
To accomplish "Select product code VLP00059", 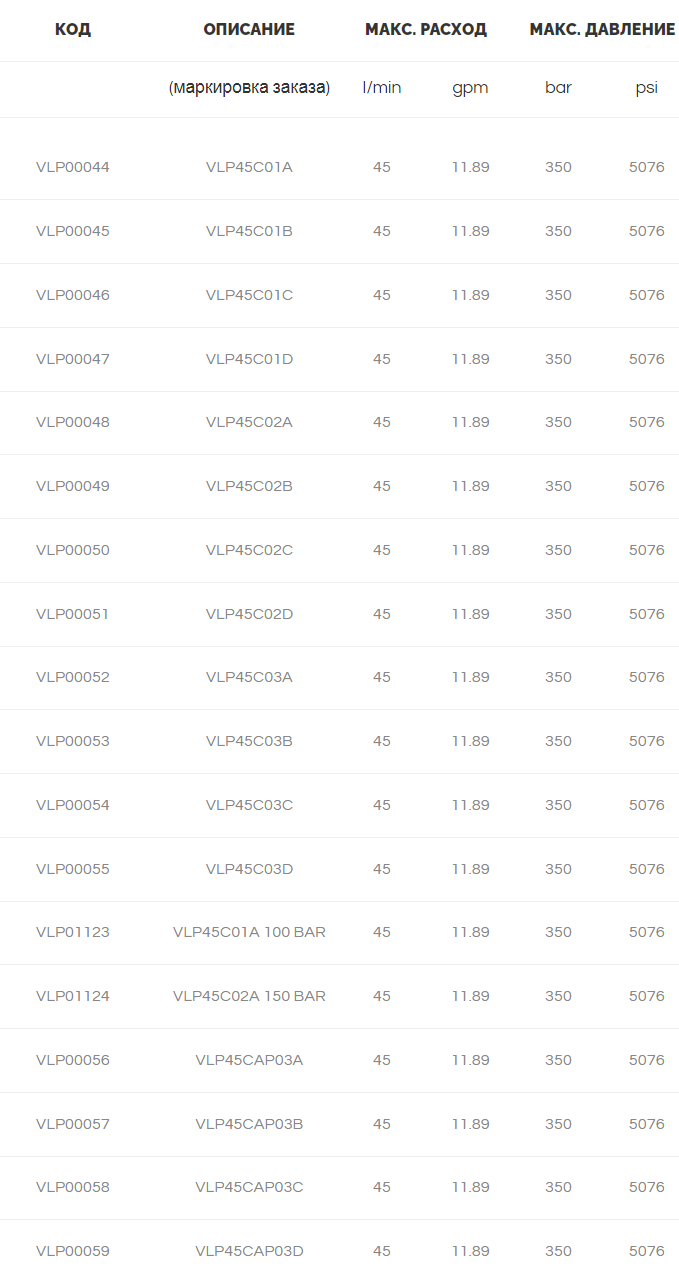I will pyautogui.click(x=73, y=1251).
